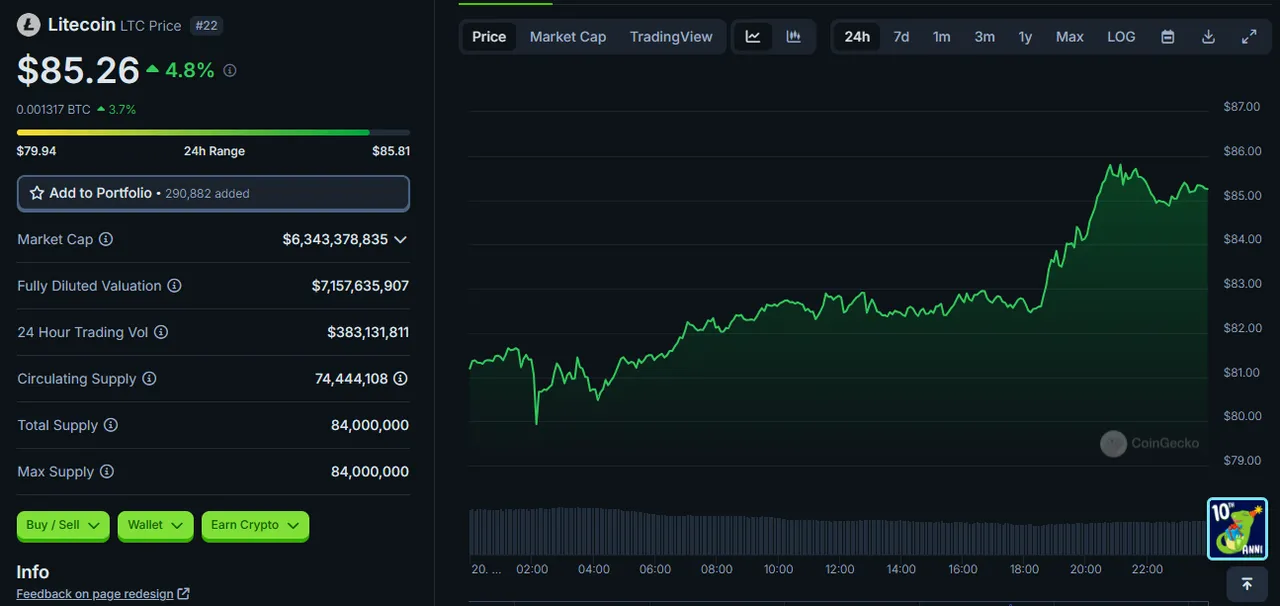Select the Market Cap chart tab

click(568, 37)
